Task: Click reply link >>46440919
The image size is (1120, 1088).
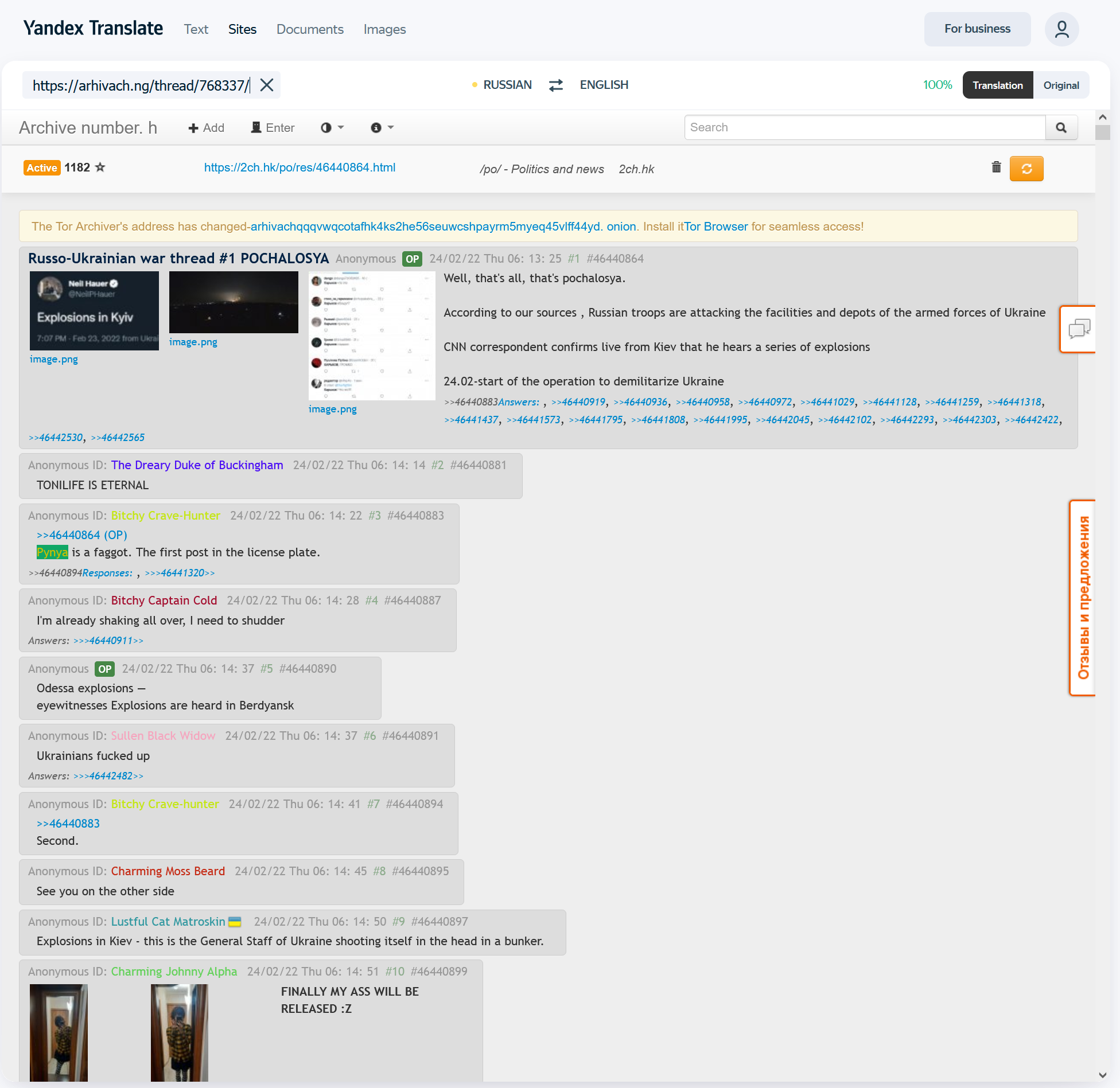Action: coord(578,402)
